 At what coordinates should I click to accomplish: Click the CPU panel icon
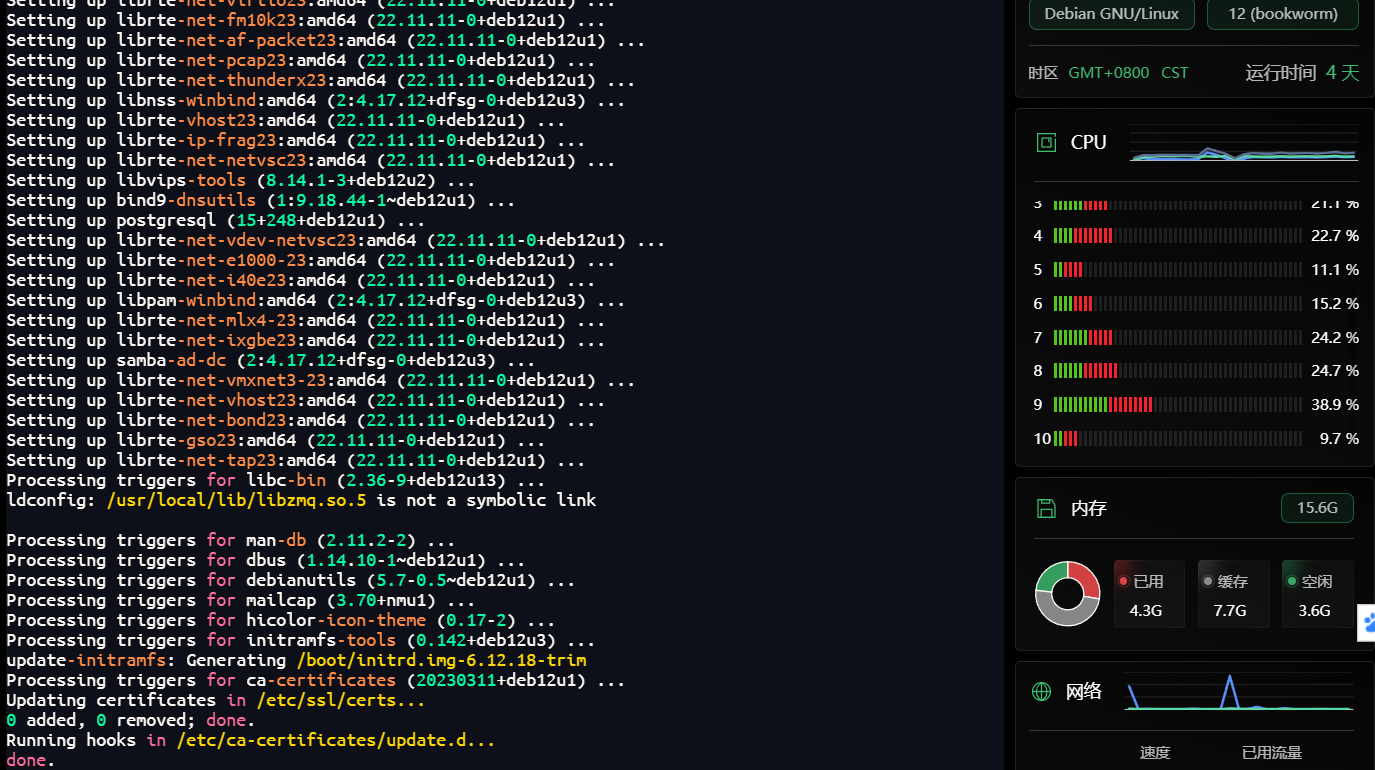[1046, 142]
